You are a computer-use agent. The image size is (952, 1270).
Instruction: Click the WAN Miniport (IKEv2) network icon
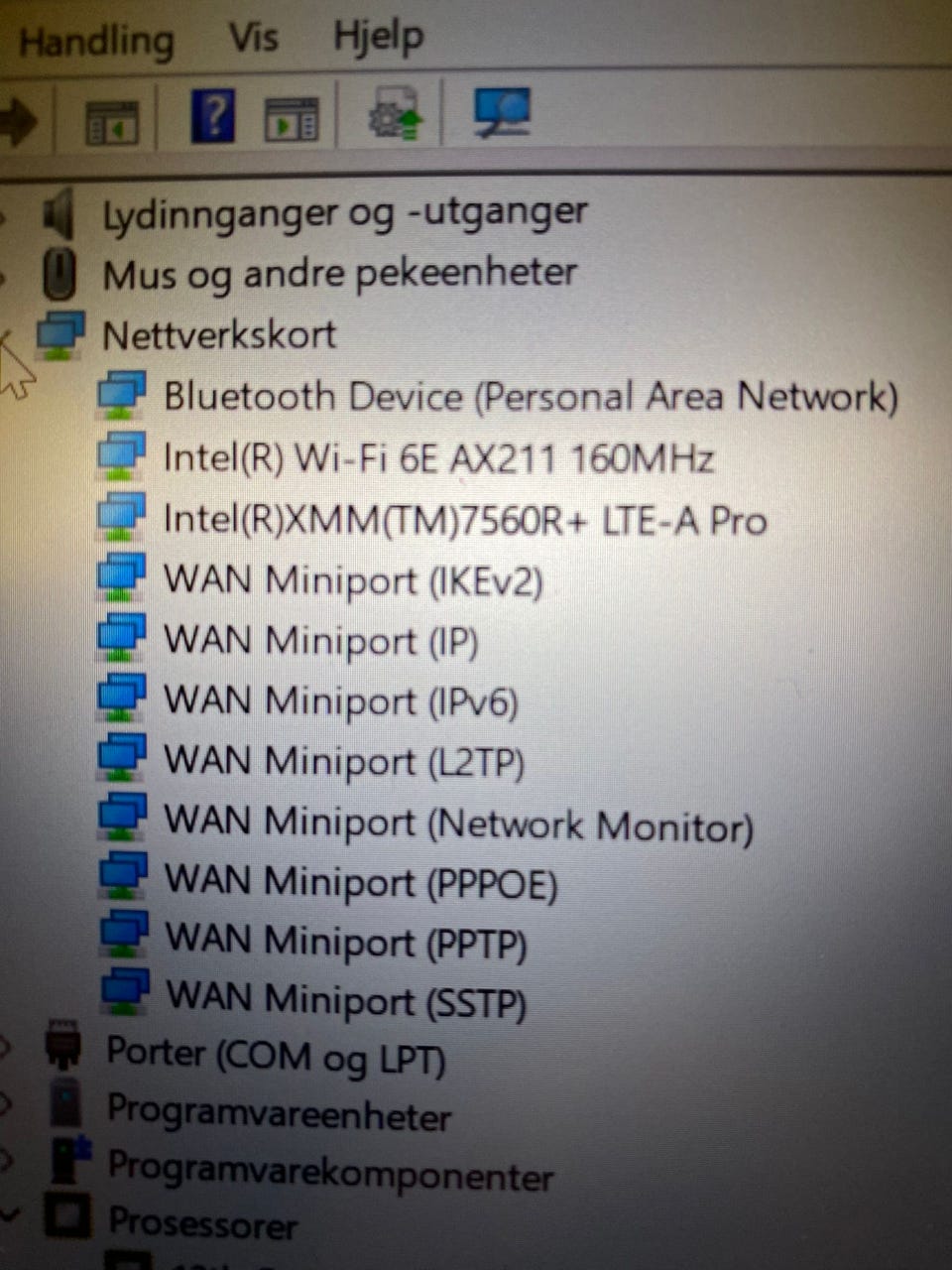click(121, 578)
